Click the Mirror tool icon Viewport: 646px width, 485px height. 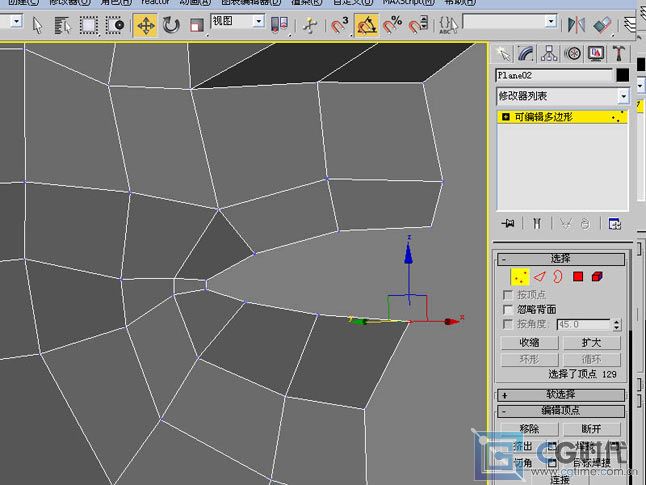pos(576,25)
